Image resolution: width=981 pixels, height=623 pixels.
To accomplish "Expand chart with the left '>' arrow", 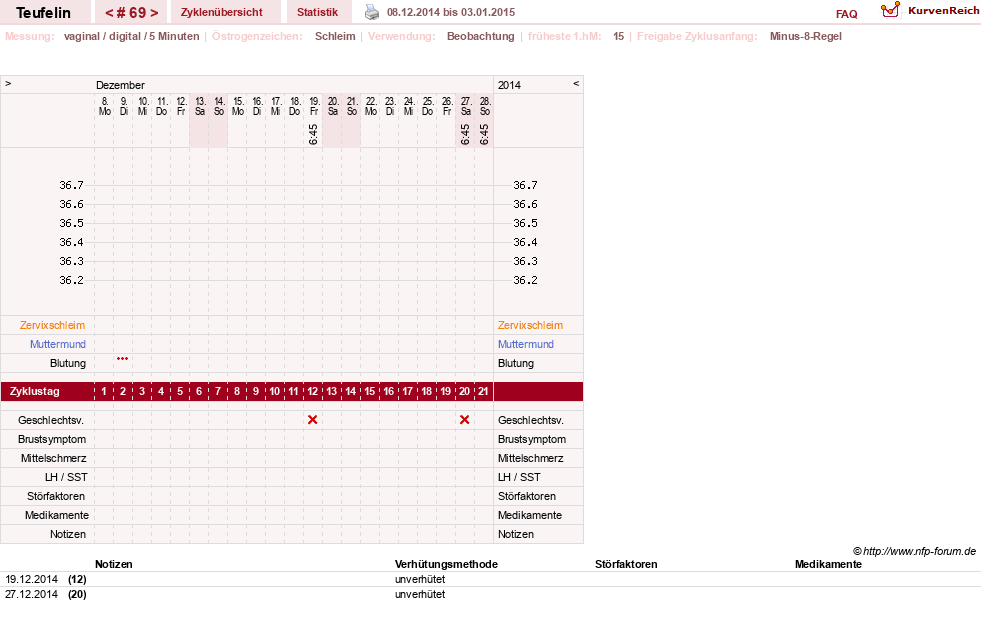I will pyautogui.click(x=8, y=83).
